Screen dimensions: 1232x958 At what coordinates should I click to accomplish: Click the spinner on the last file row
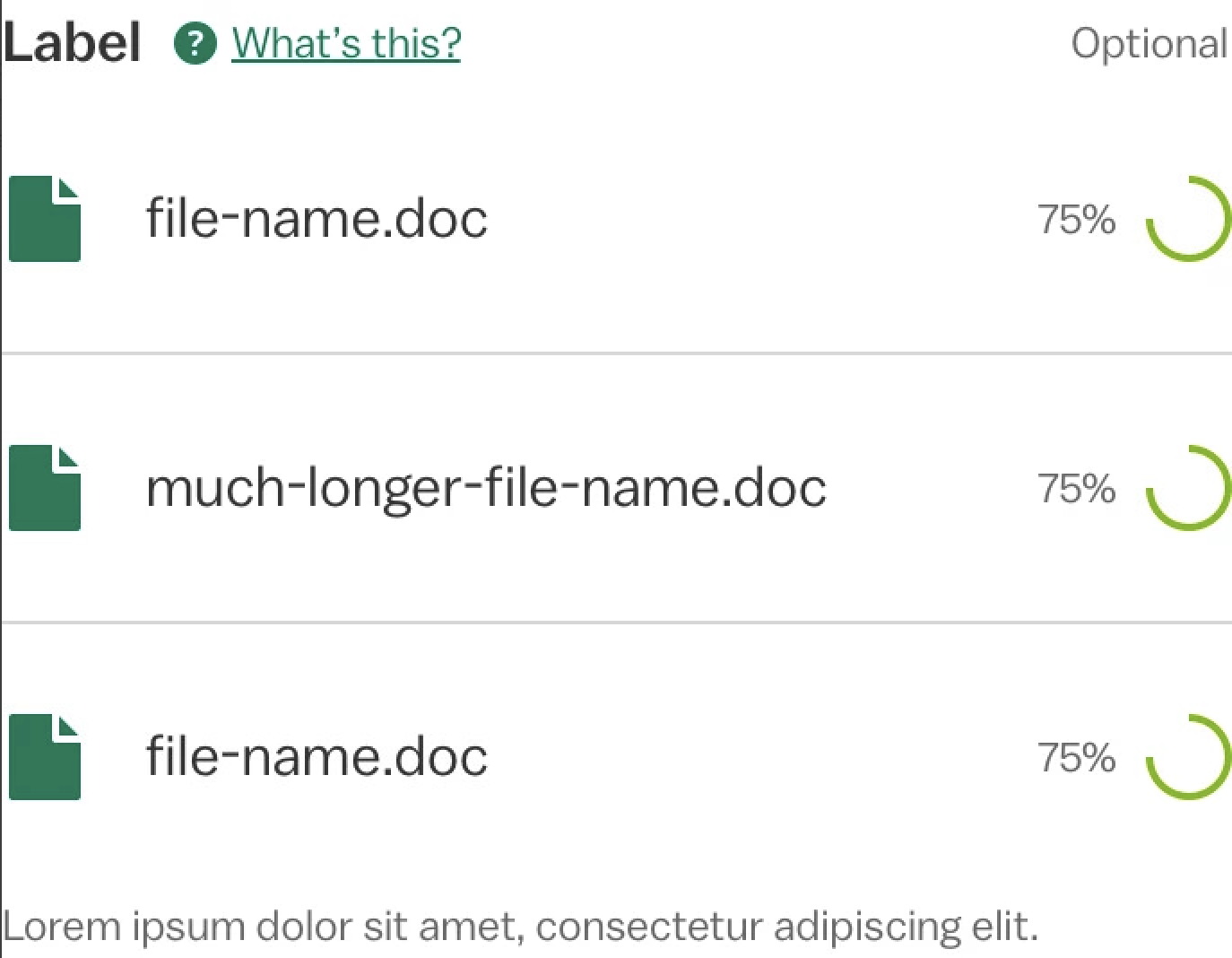pos(1188,758)
